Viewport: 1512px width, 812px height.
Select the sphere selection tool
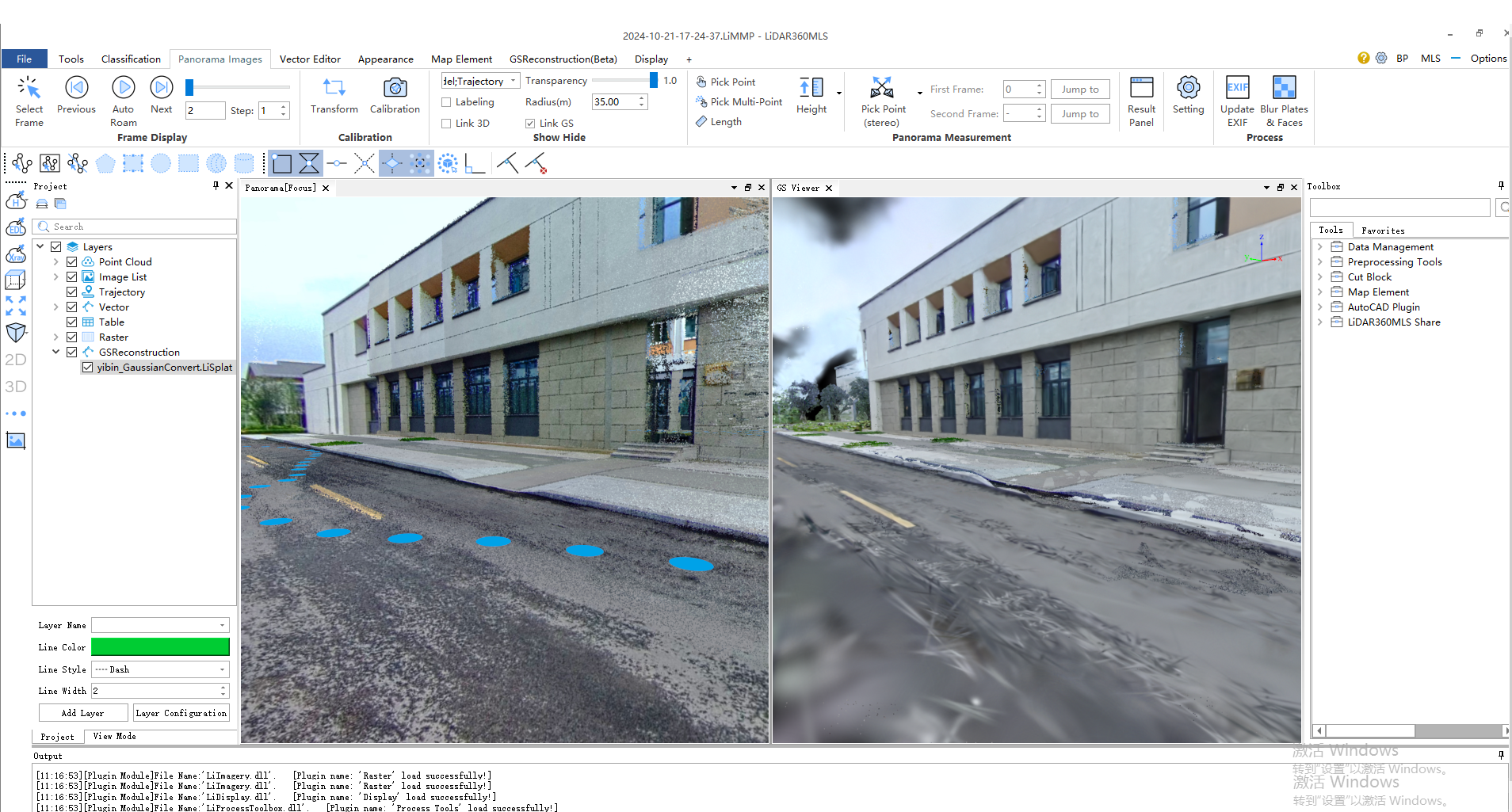(x=216, y=164)
